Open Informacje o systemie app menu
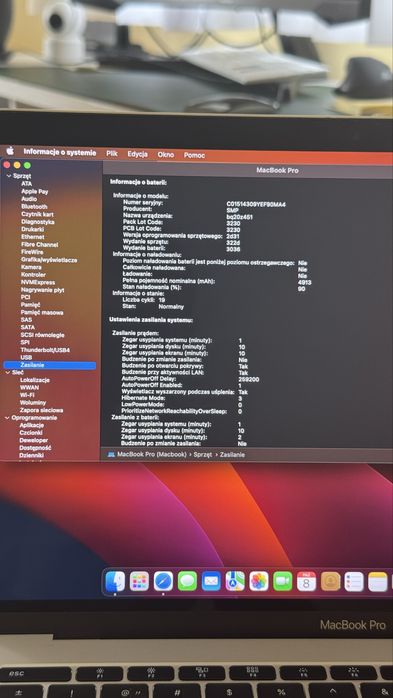Image resolution: width=393 pixels, height=698 pixels. pyautogui.click(x=60, y=152)
